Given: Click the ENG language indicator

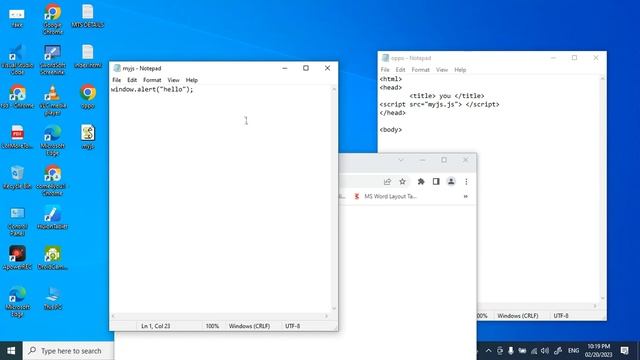Looking at the screenshot, I should pos(573,351).
